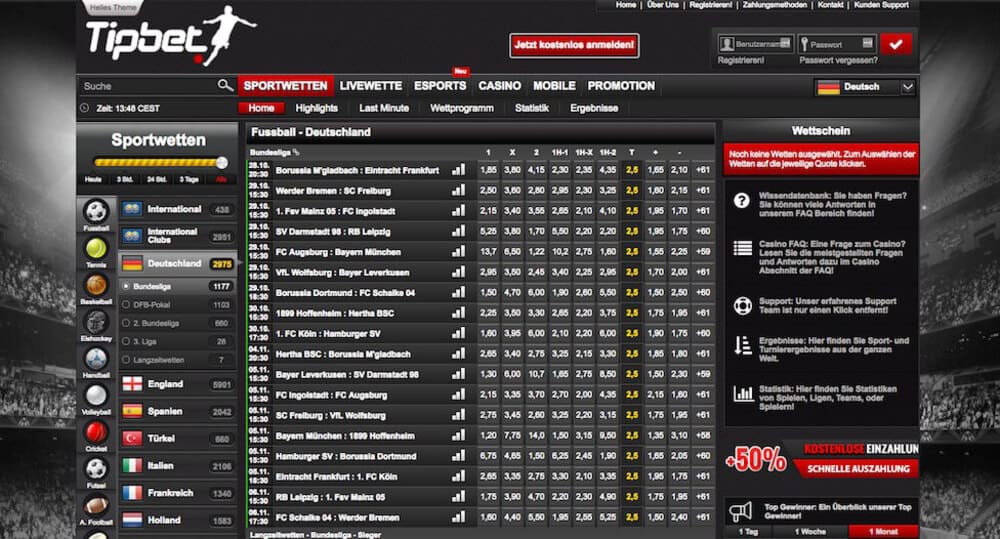1000x539 pixels.
Task: Select the Futsal sport icon
Action: pos(96,469)
